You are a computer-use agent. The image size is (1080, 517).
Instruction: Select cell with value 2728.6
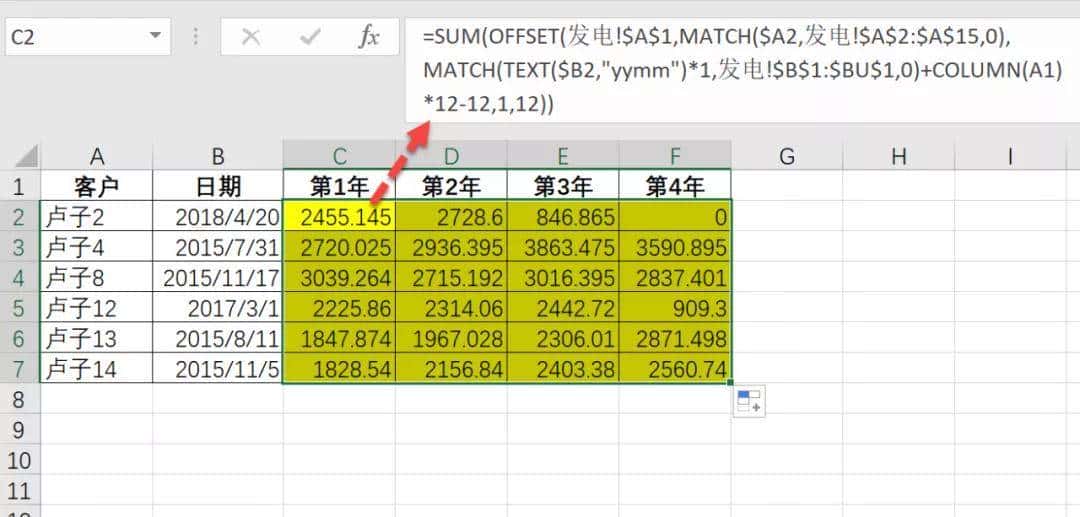(451, 217)
